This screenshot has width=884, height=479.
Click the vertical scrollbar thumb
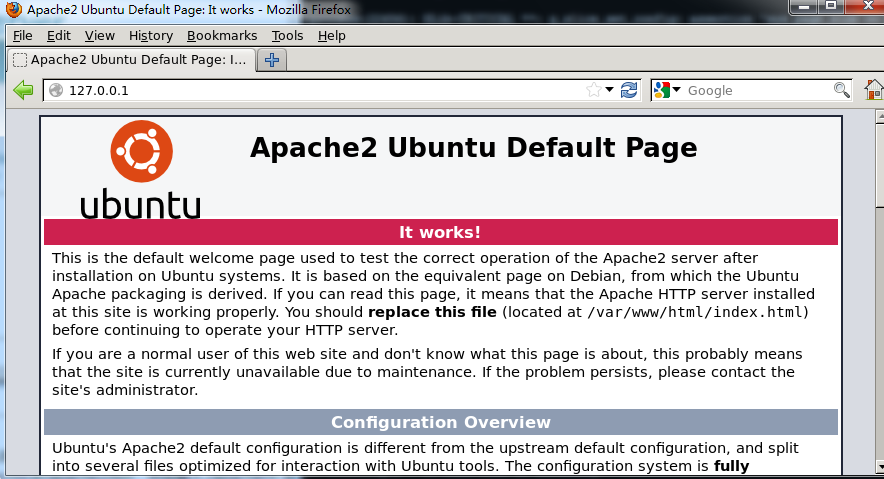[x=879, y=165]
